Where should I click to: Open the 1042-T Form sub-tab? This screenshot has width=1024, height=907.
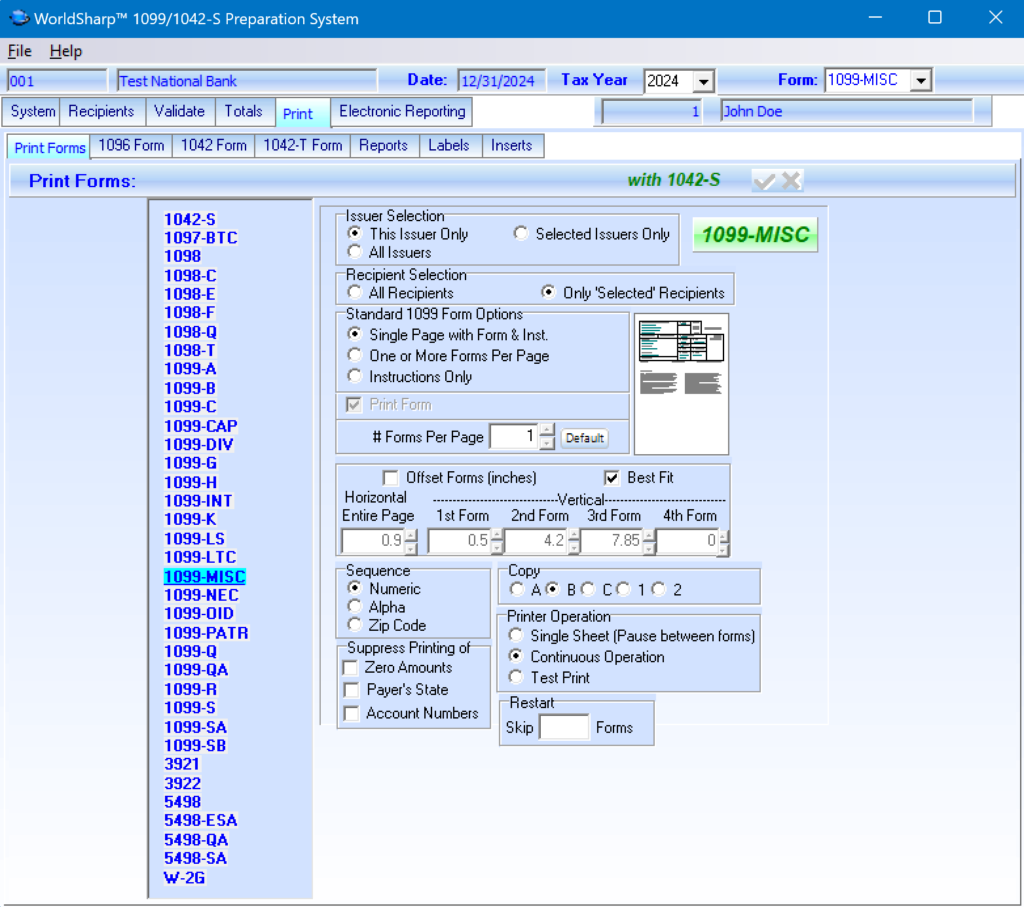point(302,146)
